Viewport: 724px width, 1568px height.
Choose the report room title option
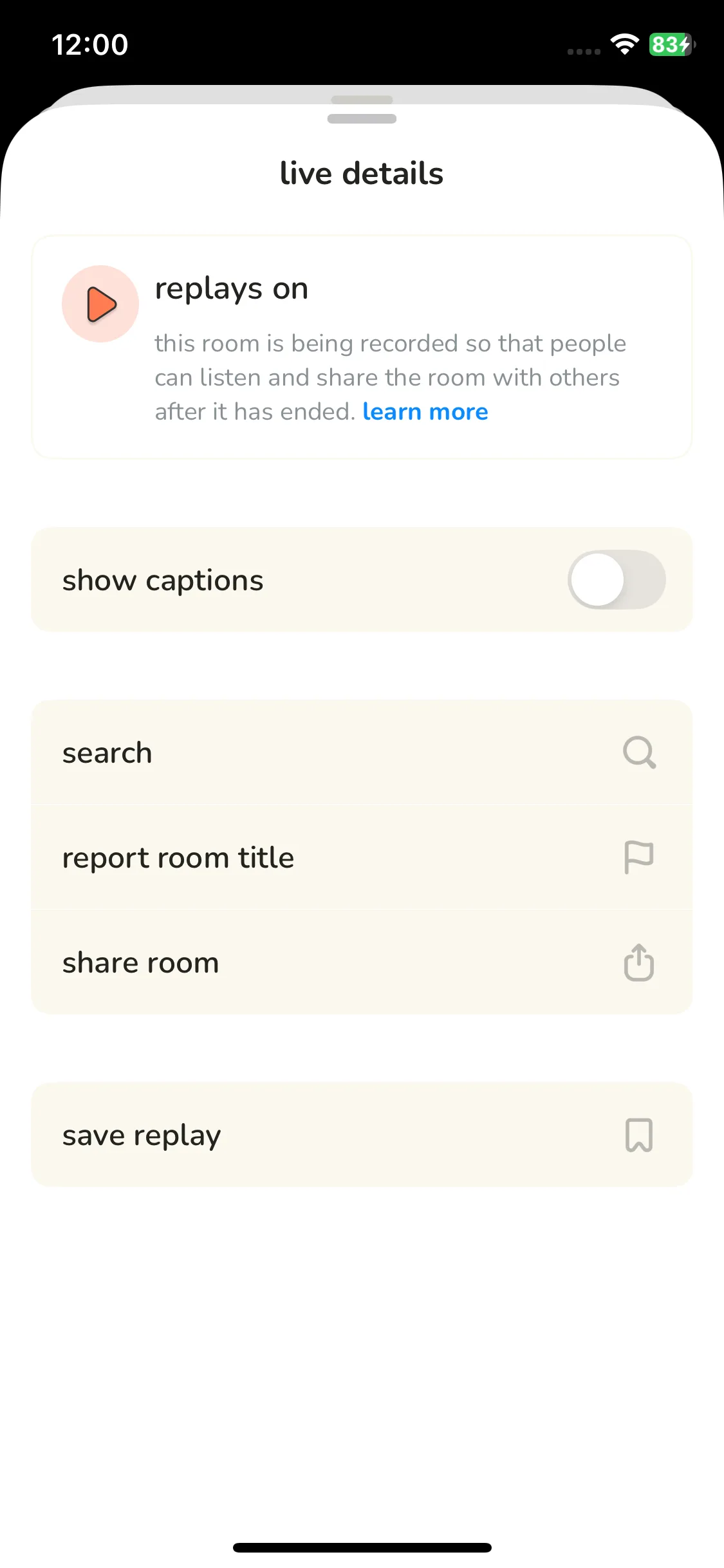coord(178,857)
